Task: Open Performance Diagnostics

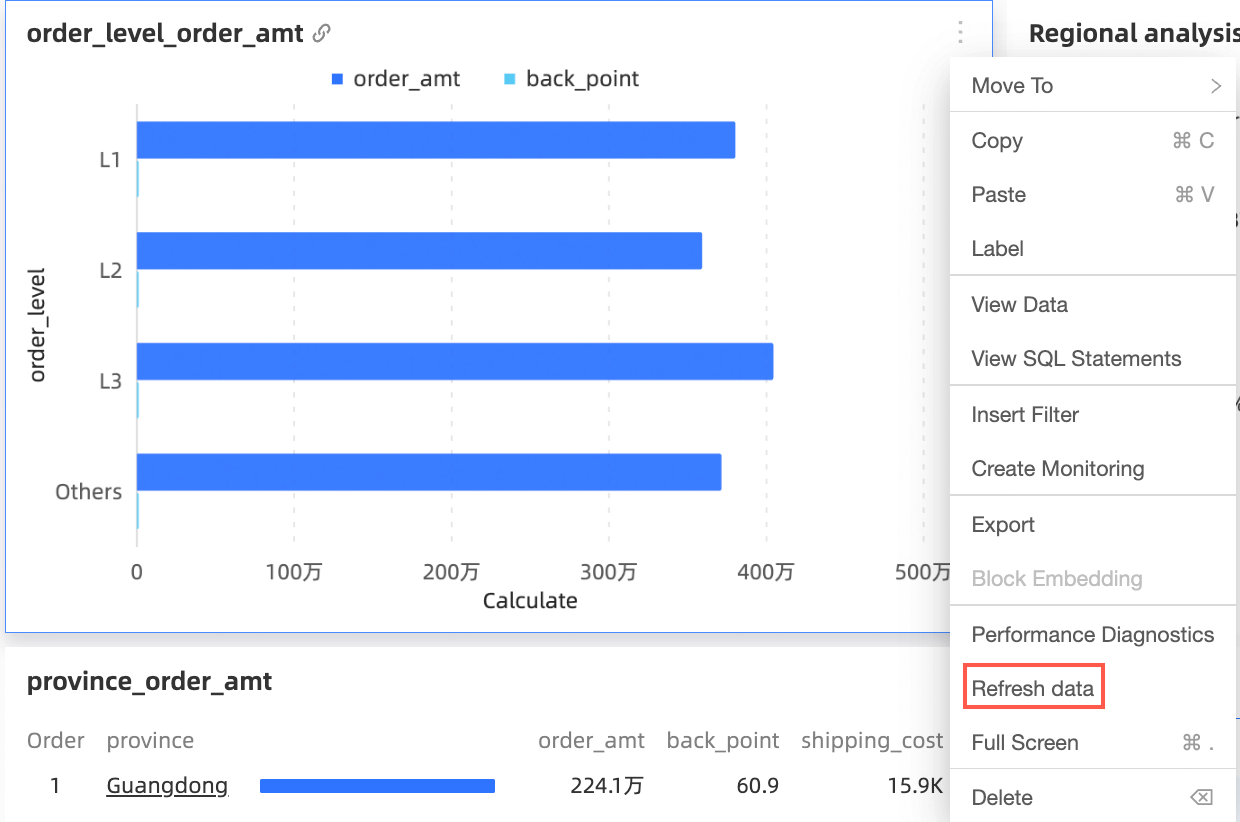Action: (1092, 635)
